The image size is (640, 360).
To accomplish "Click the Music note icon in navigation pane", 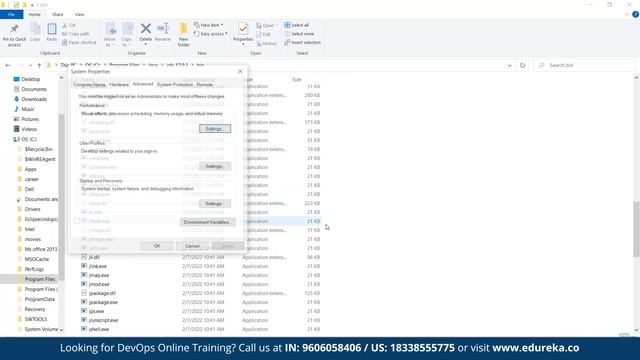I will [16, 109].
